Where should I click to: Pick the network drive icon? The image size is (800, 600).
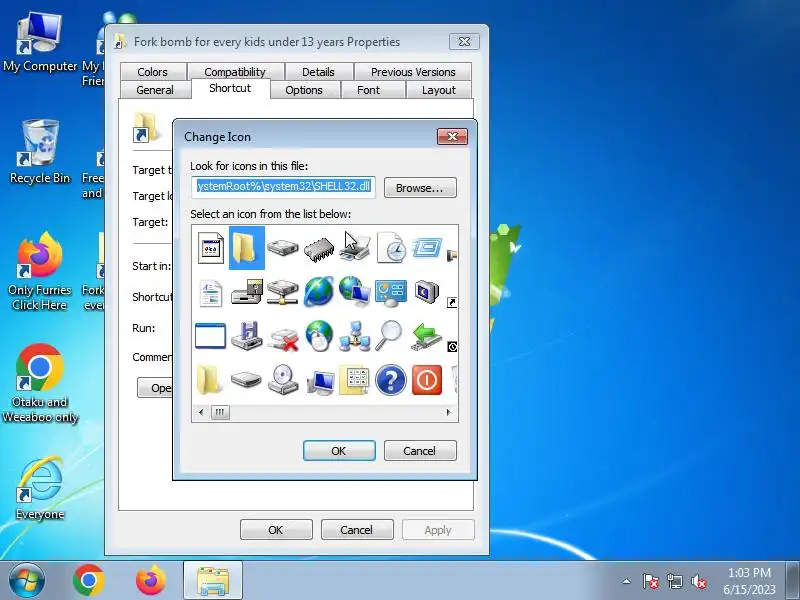click(x=283, y=292)
